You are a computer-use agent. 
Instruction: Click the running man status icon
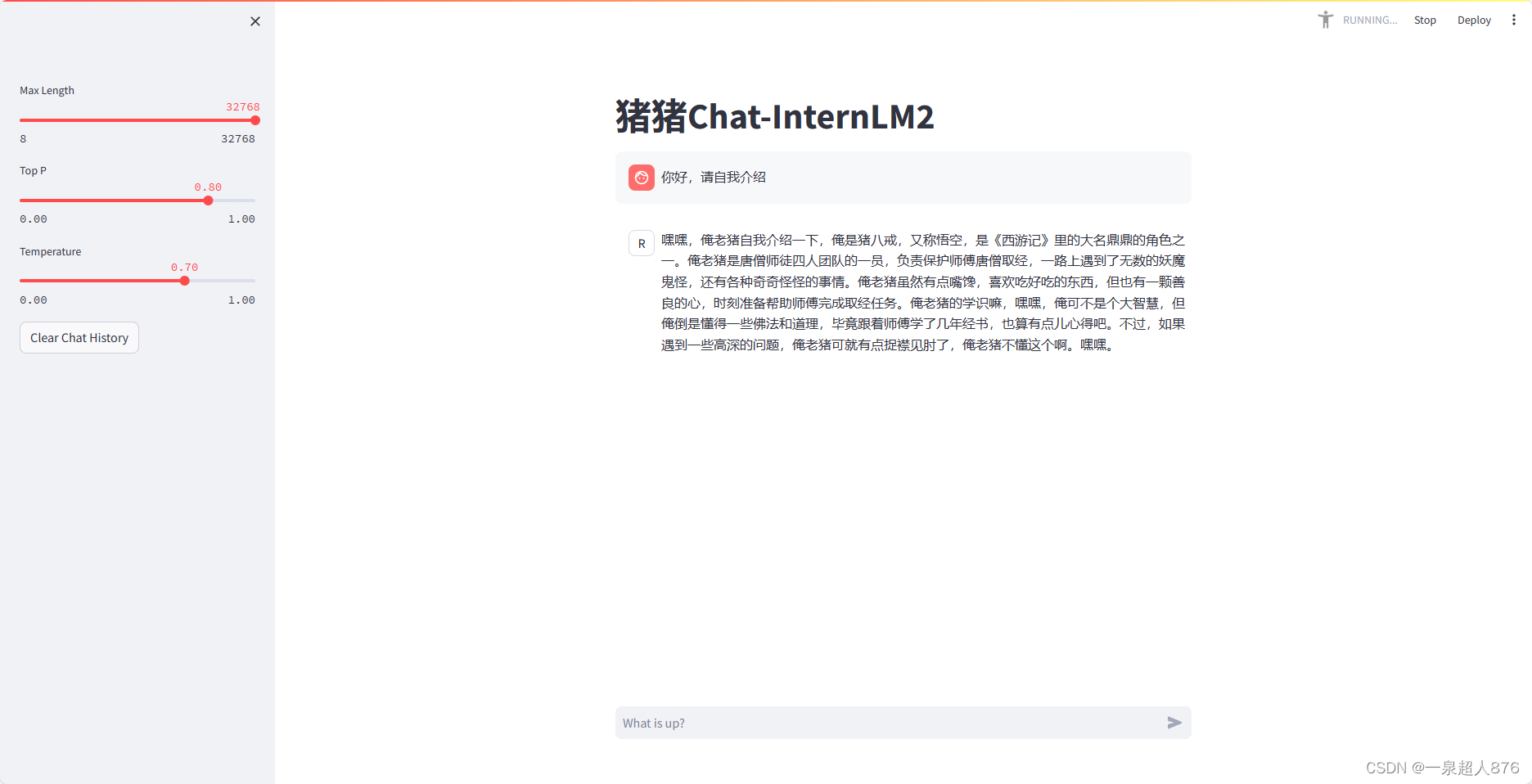pos(1325,20)
